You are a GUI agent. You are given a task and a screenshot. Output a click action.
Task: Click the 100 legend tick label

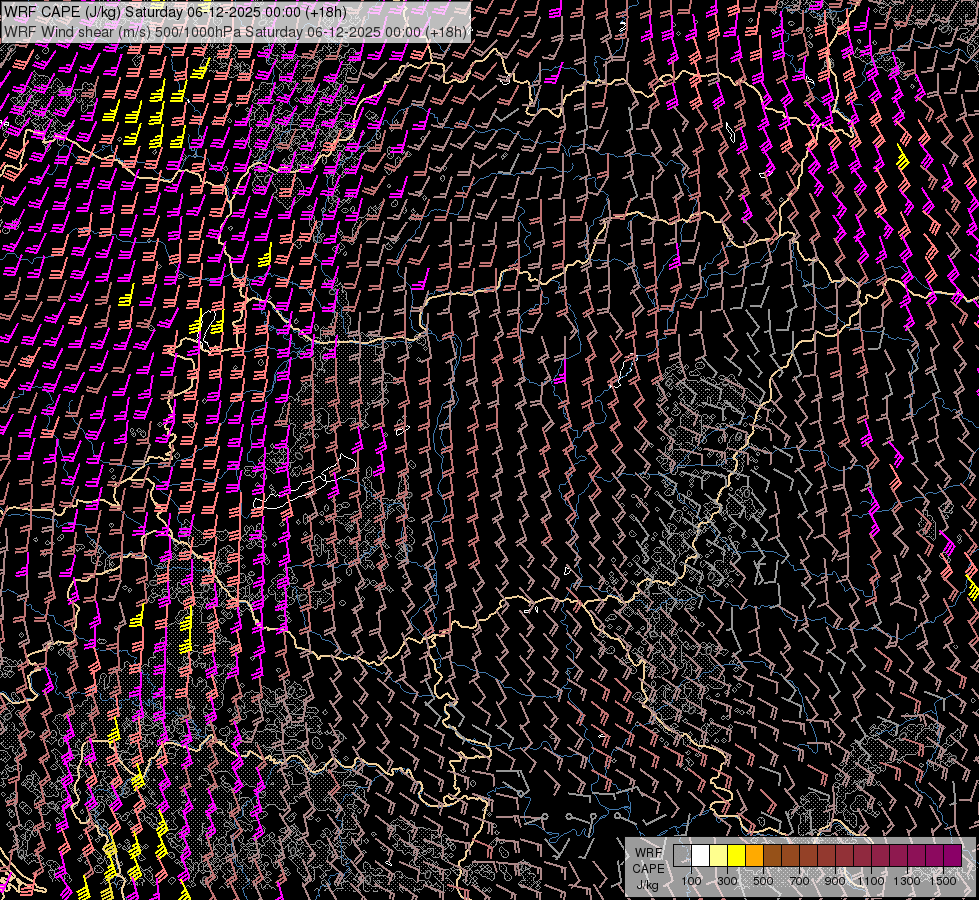(x=691, y=881)
